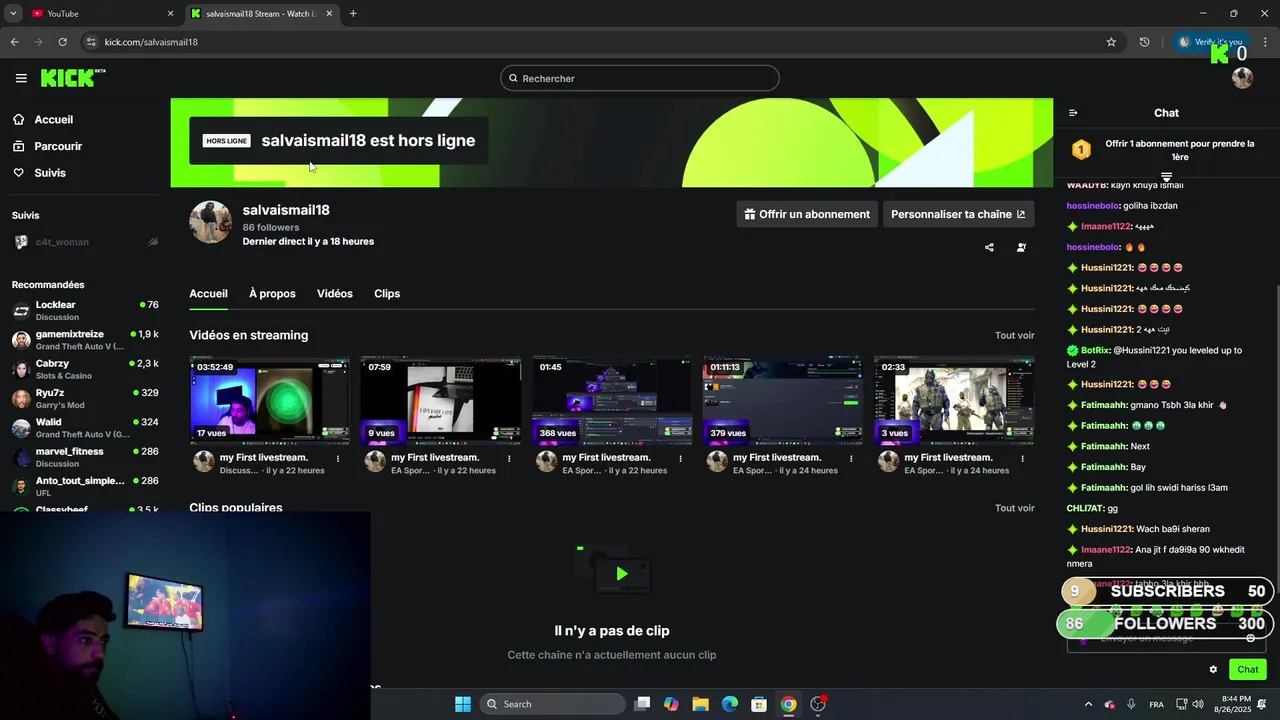Open Walid recommended channel
Screen dimensions: 1280x720
pos(85,428)
